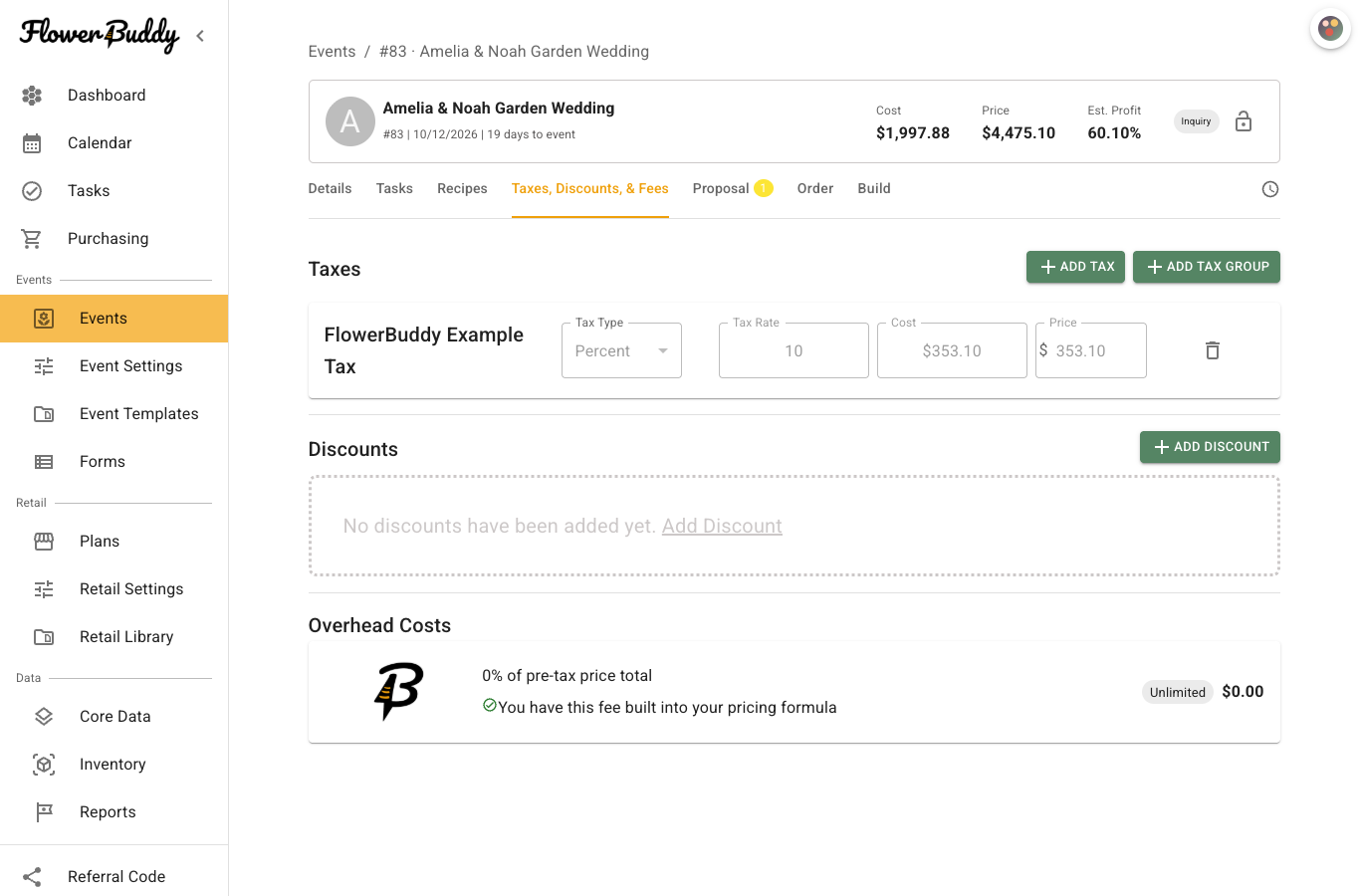Image resolution: width=1359 pixels, height=896 pixels.
Task: Switch to the Recipes tab
Action: pyautogui.click(x=462, y=189)
